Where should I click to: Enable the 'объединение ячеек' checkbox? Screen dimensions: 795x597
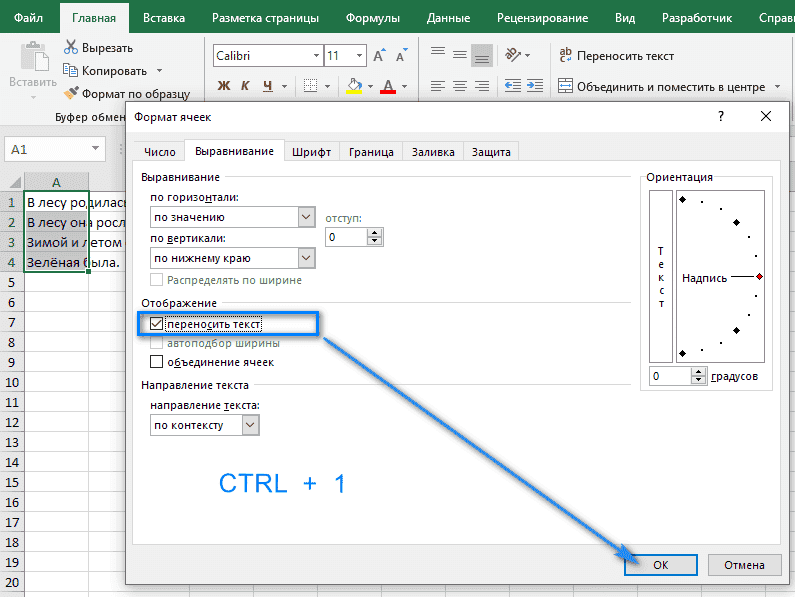[x=156, y=362]
